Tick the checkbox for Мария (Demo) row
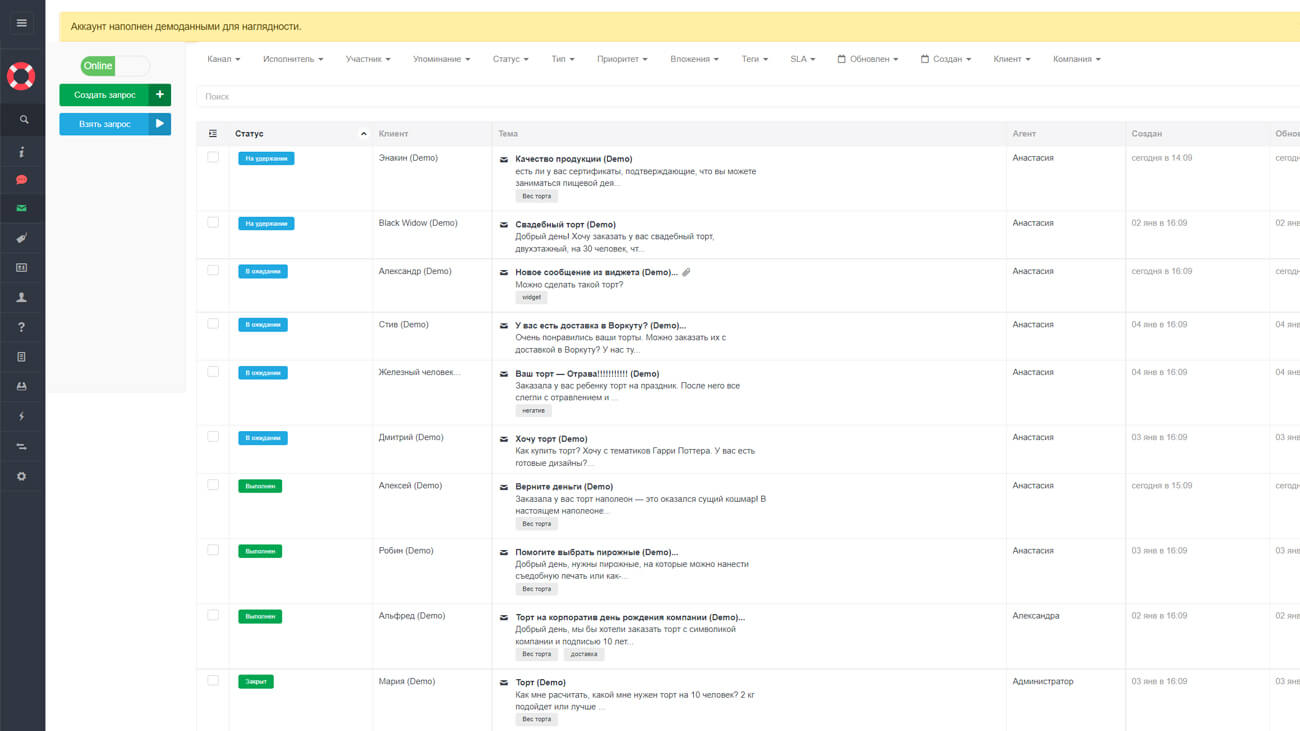 pyautogui.click(x=213, y=680)
